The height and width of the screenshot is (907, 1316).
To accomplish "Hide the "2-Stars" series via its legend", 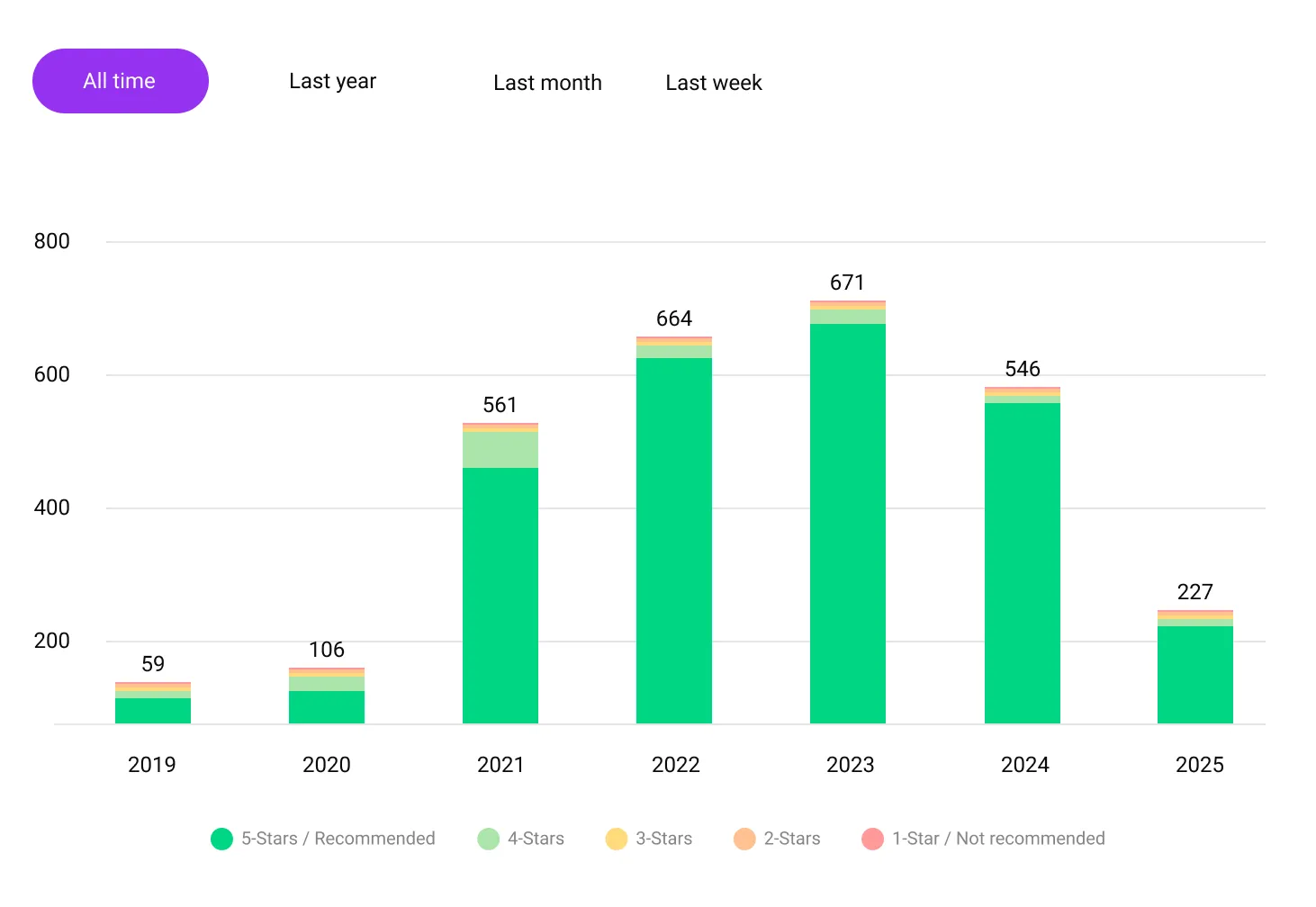I will point(776,838).
